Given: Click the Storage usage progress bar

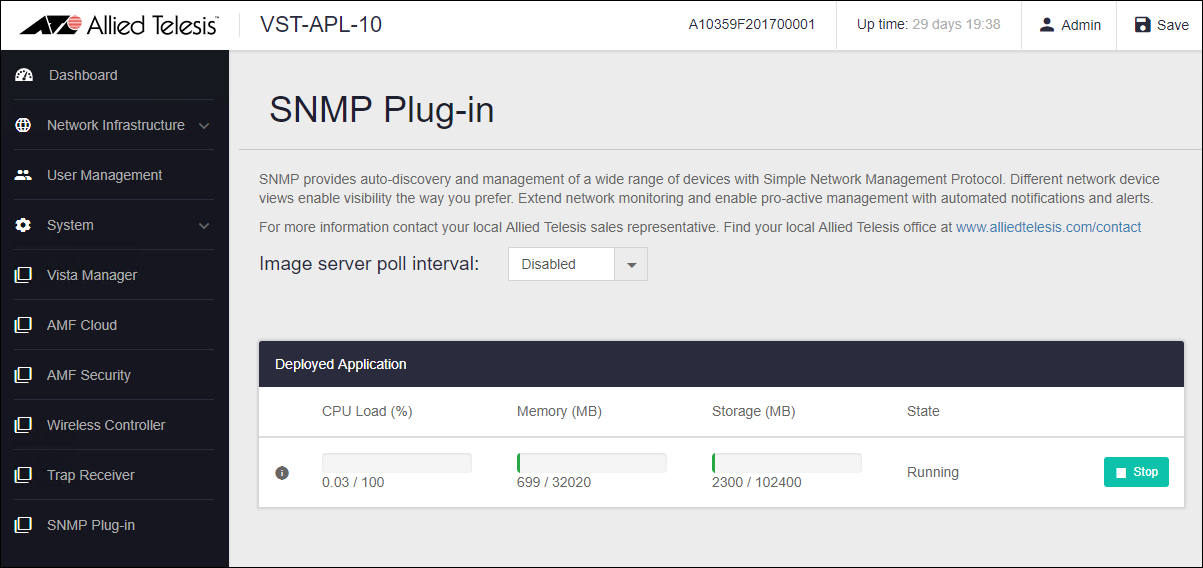Looking at the screenshot, I should 787,462.
